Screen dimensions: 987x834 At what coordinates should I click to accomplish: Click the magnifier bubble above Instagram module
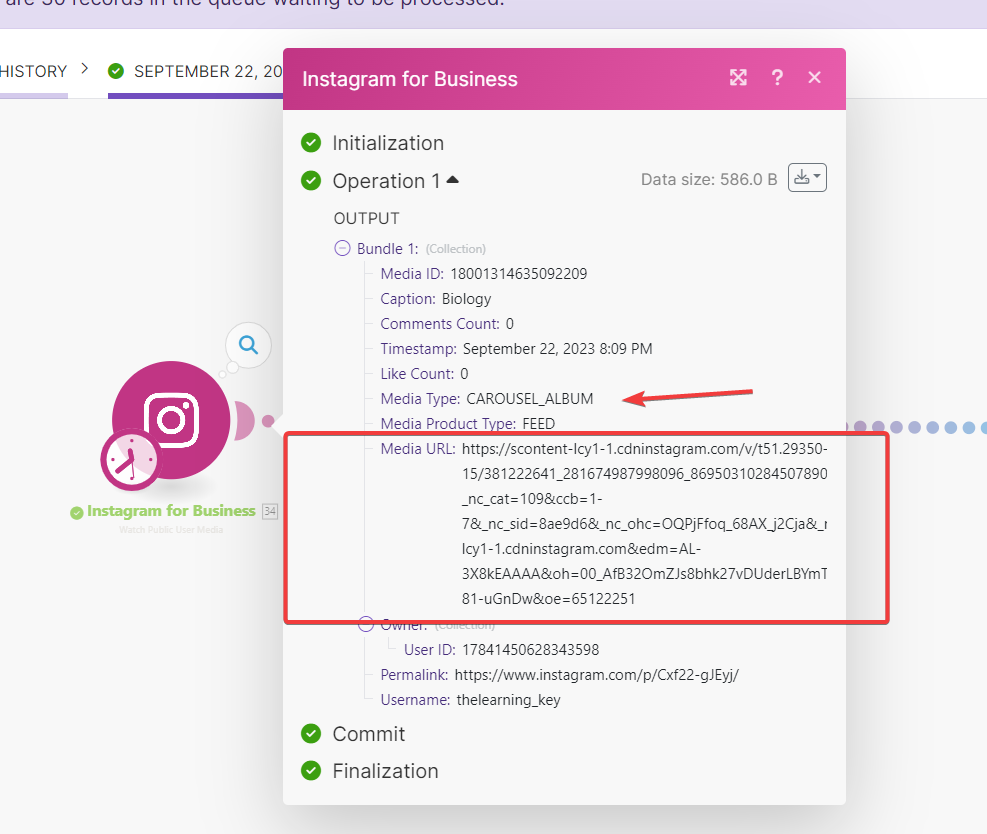point(249,345)
